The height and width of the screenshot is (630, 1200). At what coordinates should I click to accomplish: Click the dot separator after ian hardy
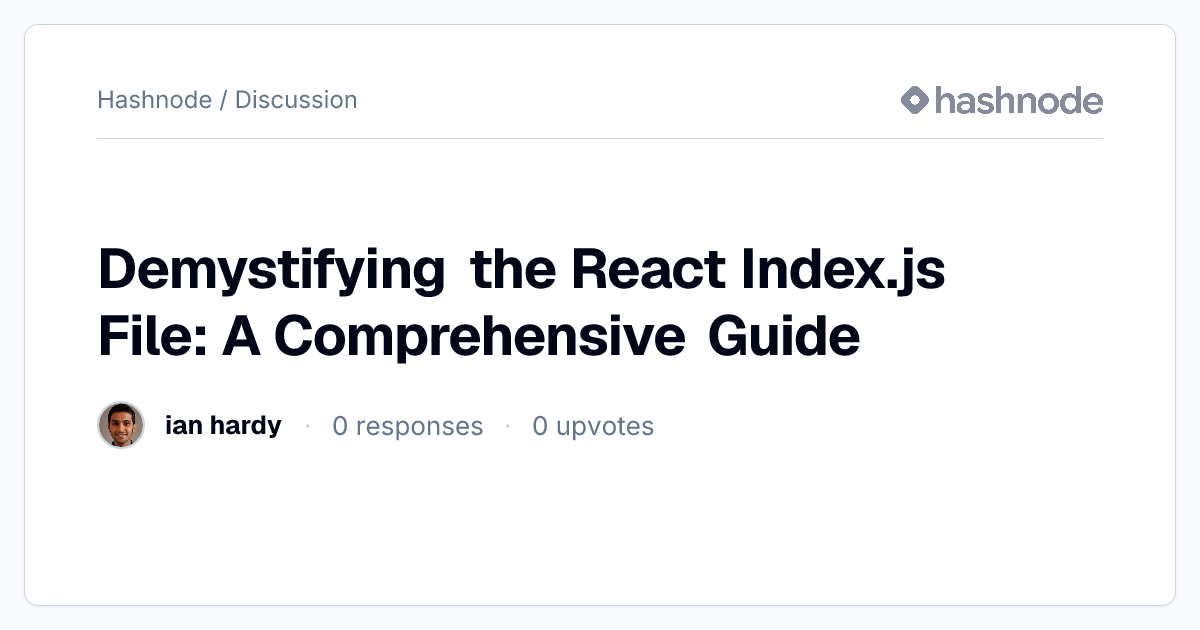click(x=307, y=426)
